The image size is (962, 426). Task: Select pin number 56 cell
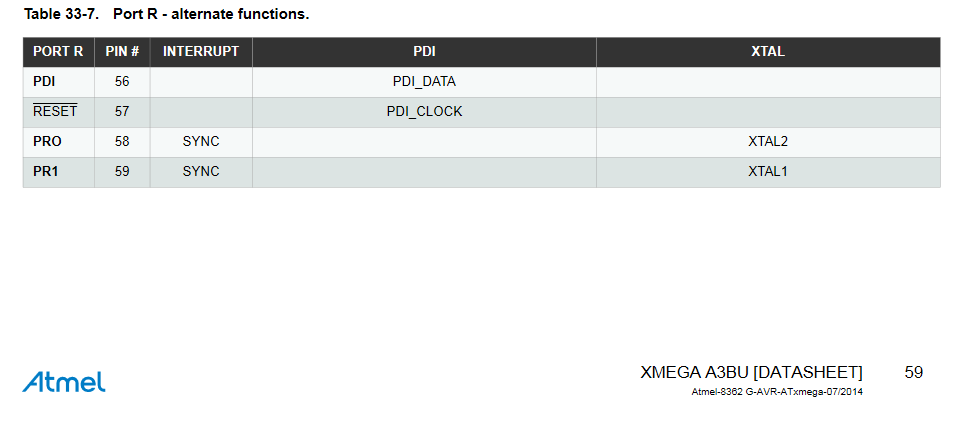(x=122, y=82)
